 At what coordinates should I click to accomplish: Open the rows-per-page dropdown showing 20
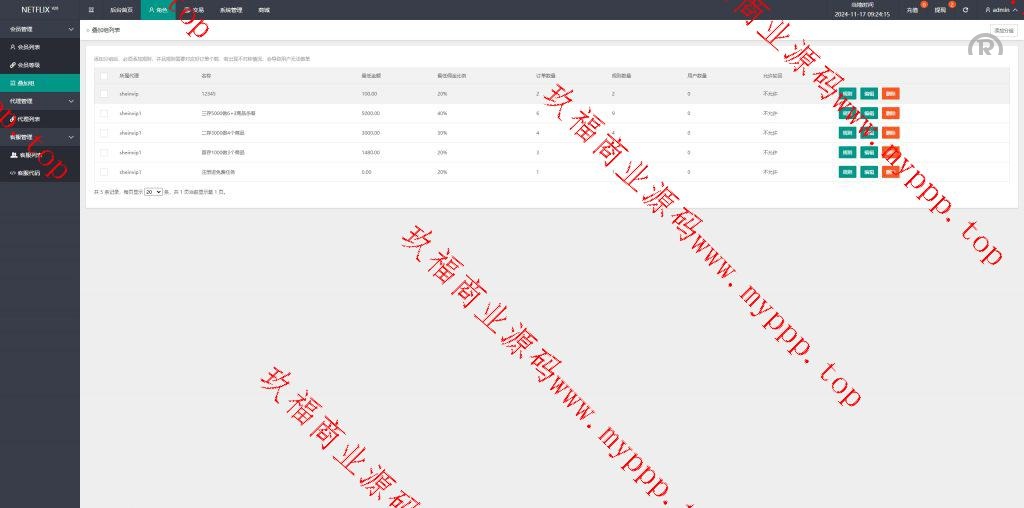(153, 191)
